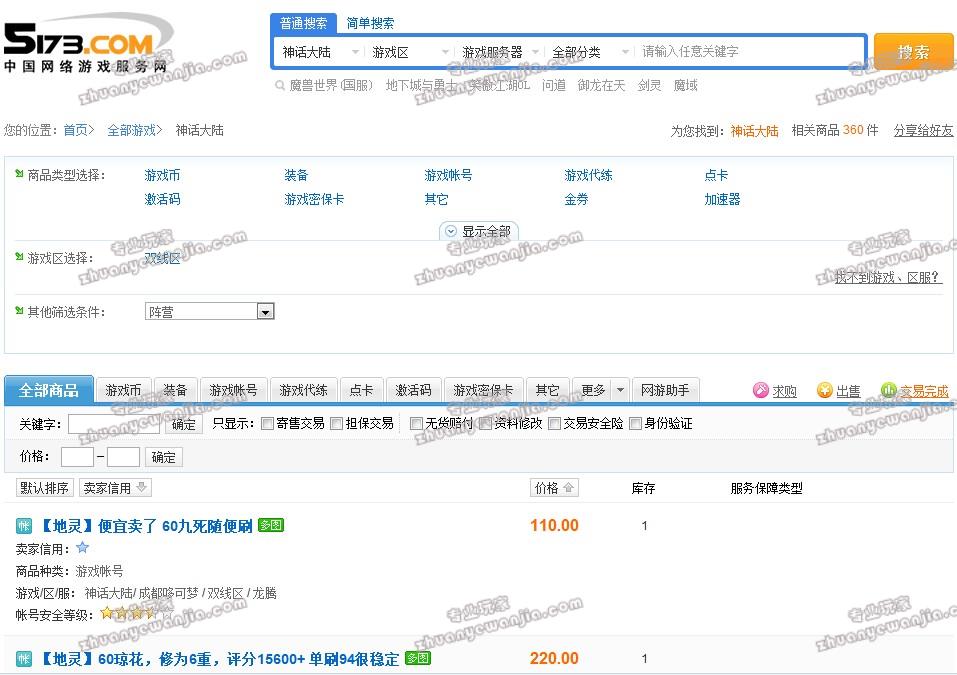Click 分享给好友 link
Screen dimensions: 957x675
tap(923, 130)
